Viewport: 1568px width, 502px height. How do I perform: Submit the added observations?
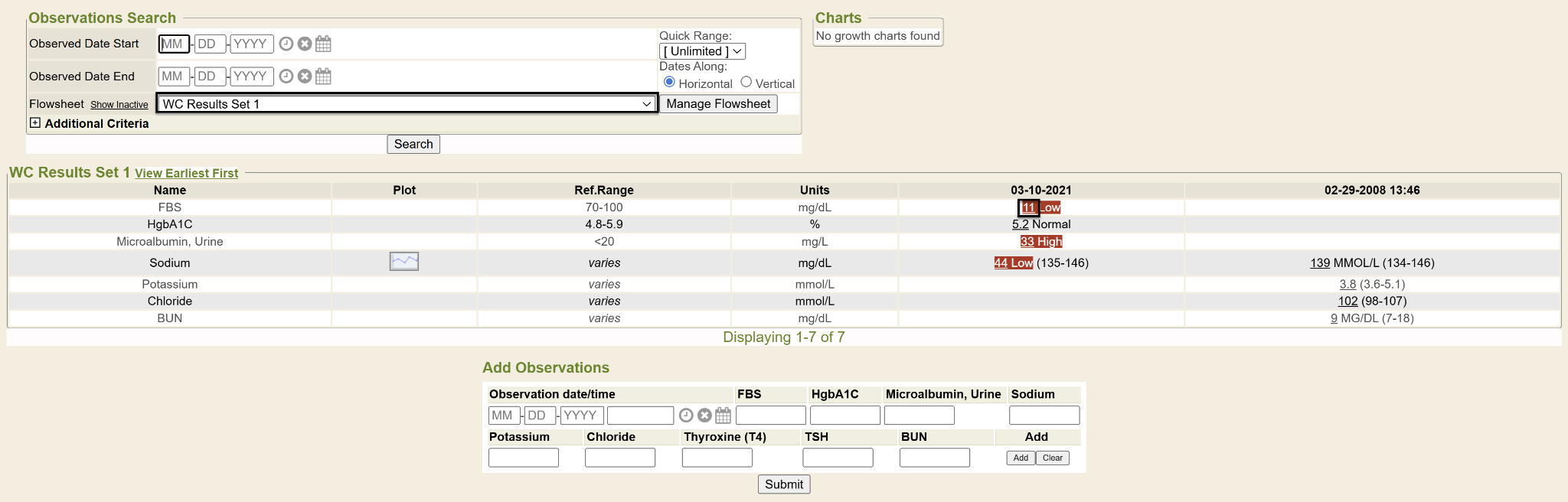[x=784, y=484]
